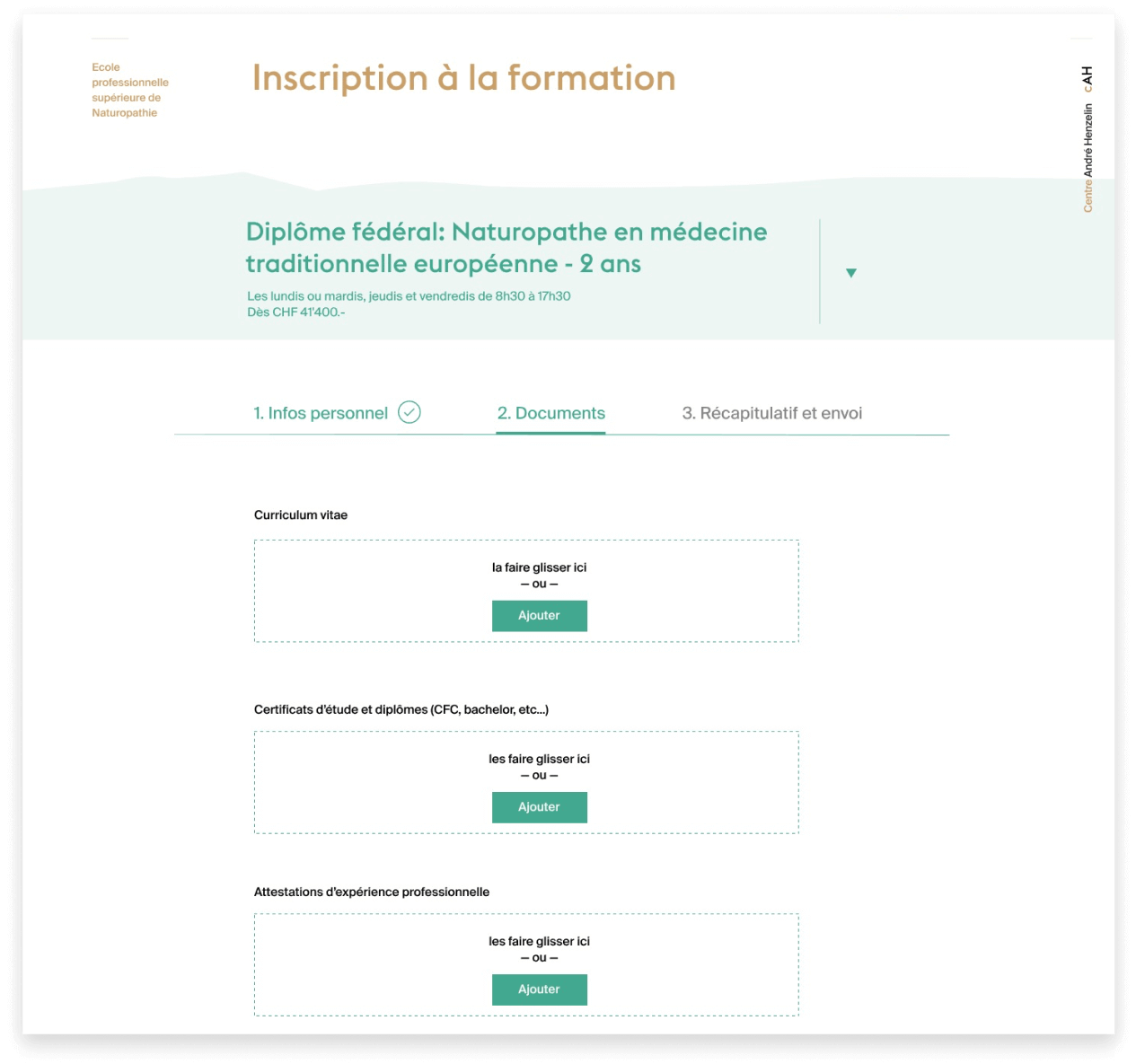Click the course schedule line 'Les lundis ou mardis'
Image resolution: width=1136 pixels, height=1064 pixels.
pyautogui.click(x=409, y=296)
